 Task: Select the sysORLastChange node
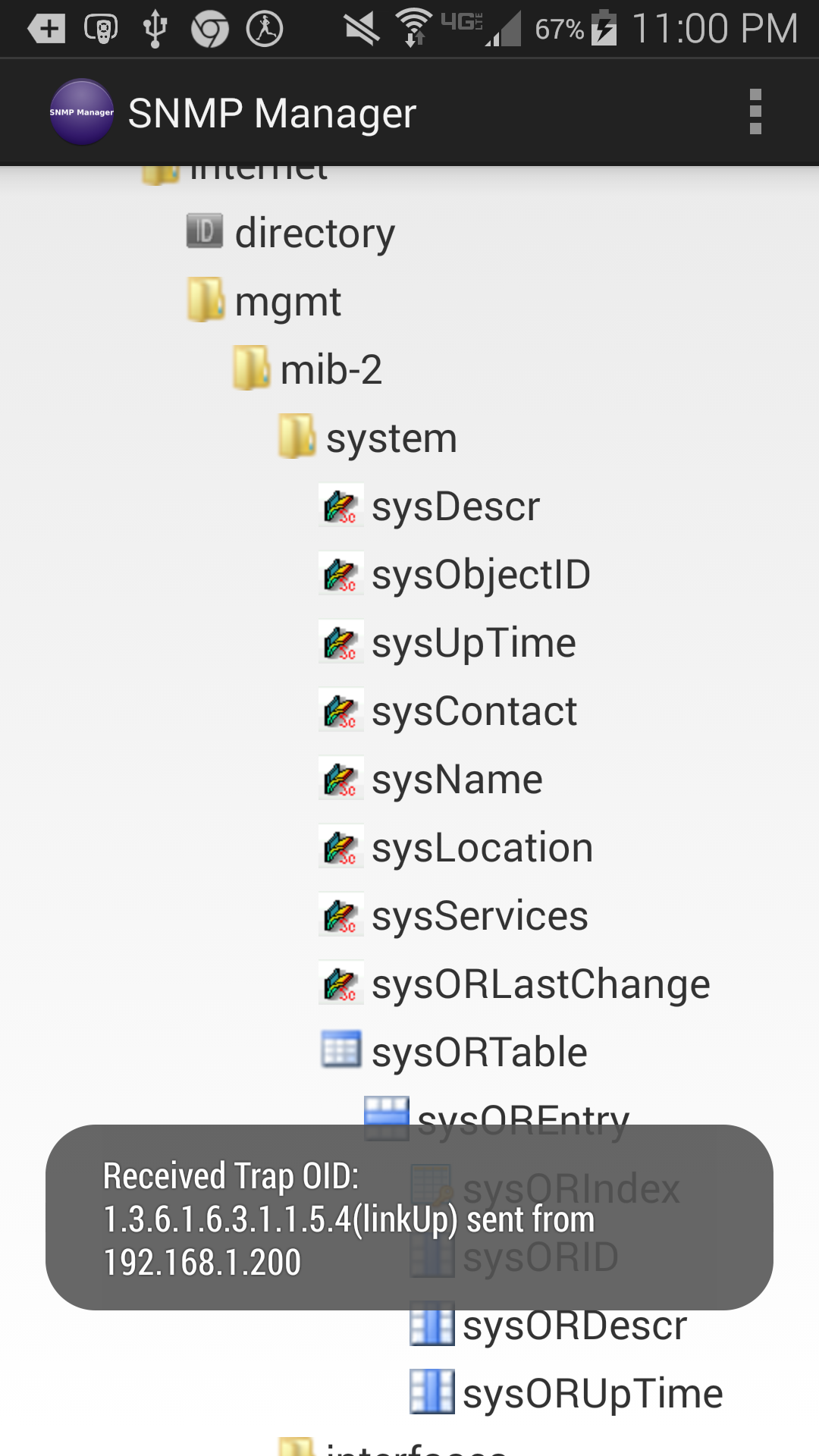click(x=540, y=984)
